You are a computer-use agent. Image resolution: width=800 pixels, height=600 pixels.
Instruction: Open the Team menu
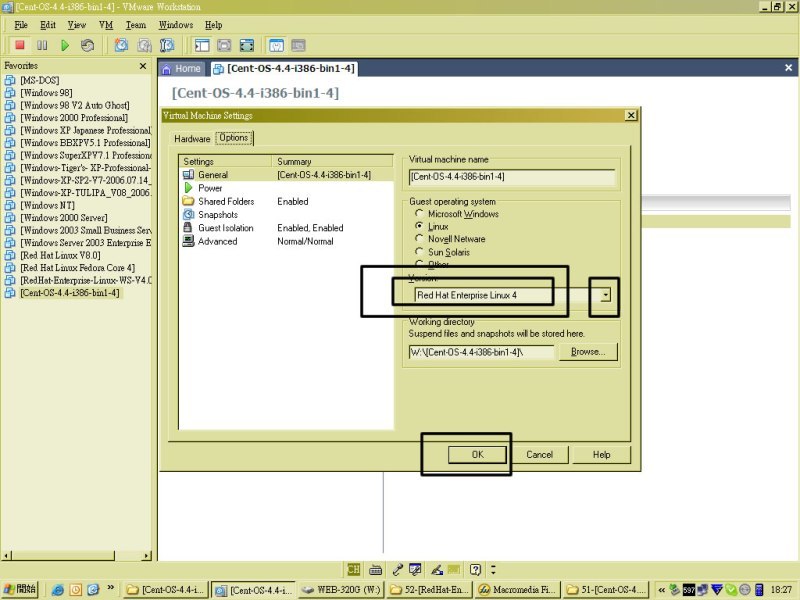coord(136,25)
